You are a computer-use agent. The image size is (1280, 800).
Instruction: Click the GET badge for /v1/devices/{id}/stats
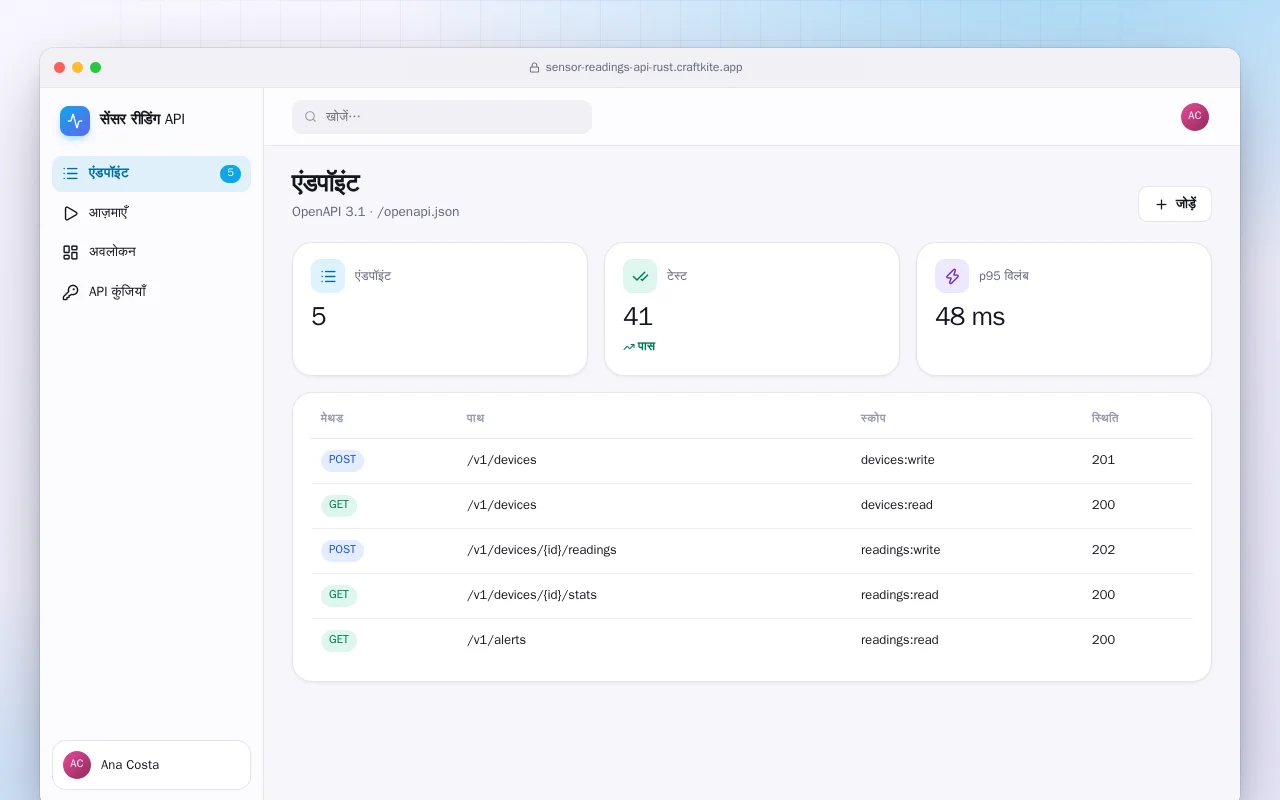pos(339,596)
